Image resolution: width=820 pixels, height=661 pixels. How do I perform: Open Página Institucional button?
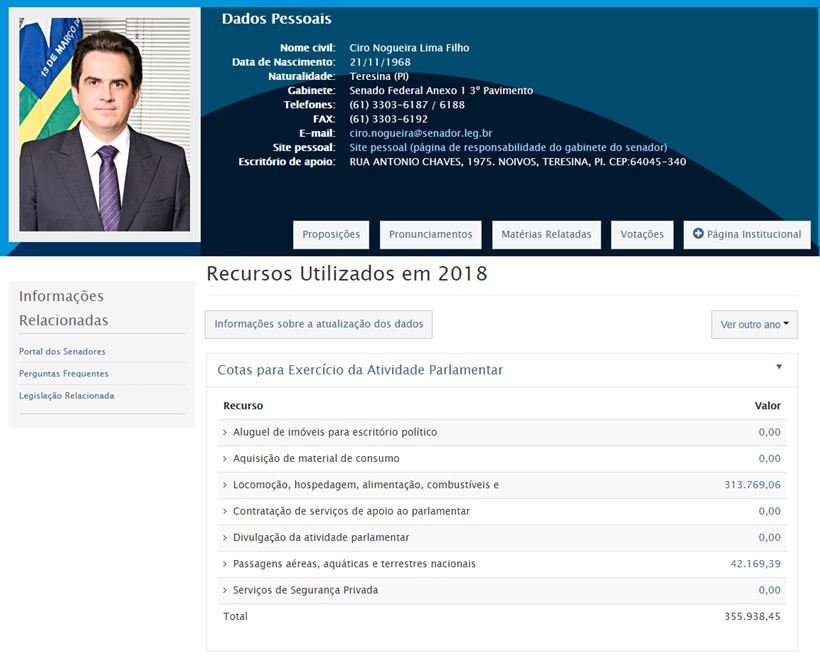pyautogui.click(x=747, y=234)
